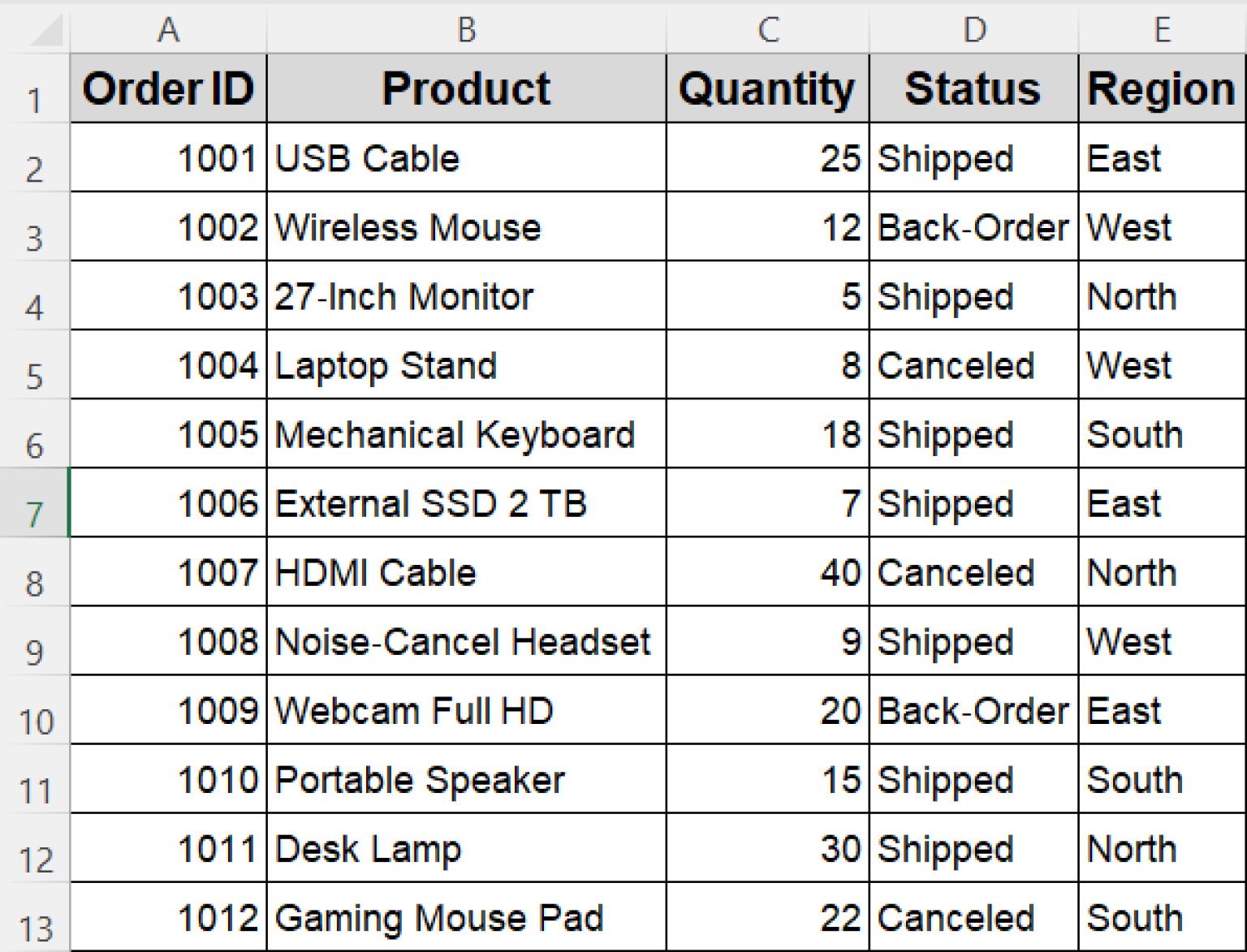Click the Region cell for Desk Lamp
Screen dimensions: 1247x952
pyautogui.click(x=1162, y=849)
